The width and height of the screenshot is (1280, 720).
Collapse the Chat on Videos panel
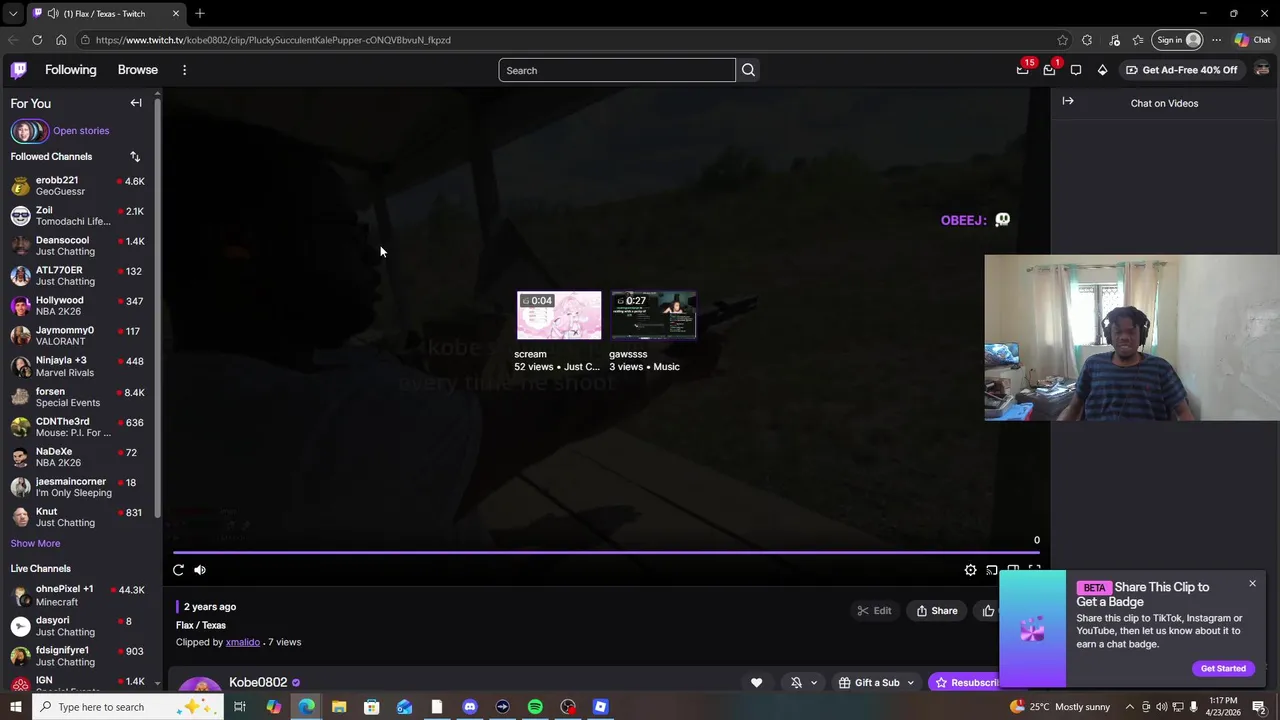1068,101
